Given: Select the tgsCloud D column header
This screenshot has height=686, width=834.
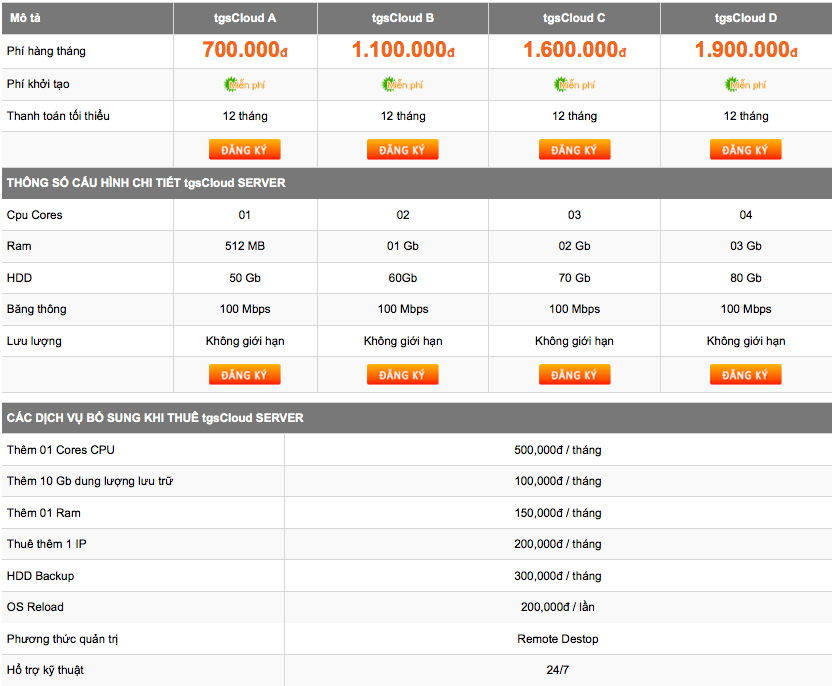Looking at the screenshot, I should (x=746, y=18).
